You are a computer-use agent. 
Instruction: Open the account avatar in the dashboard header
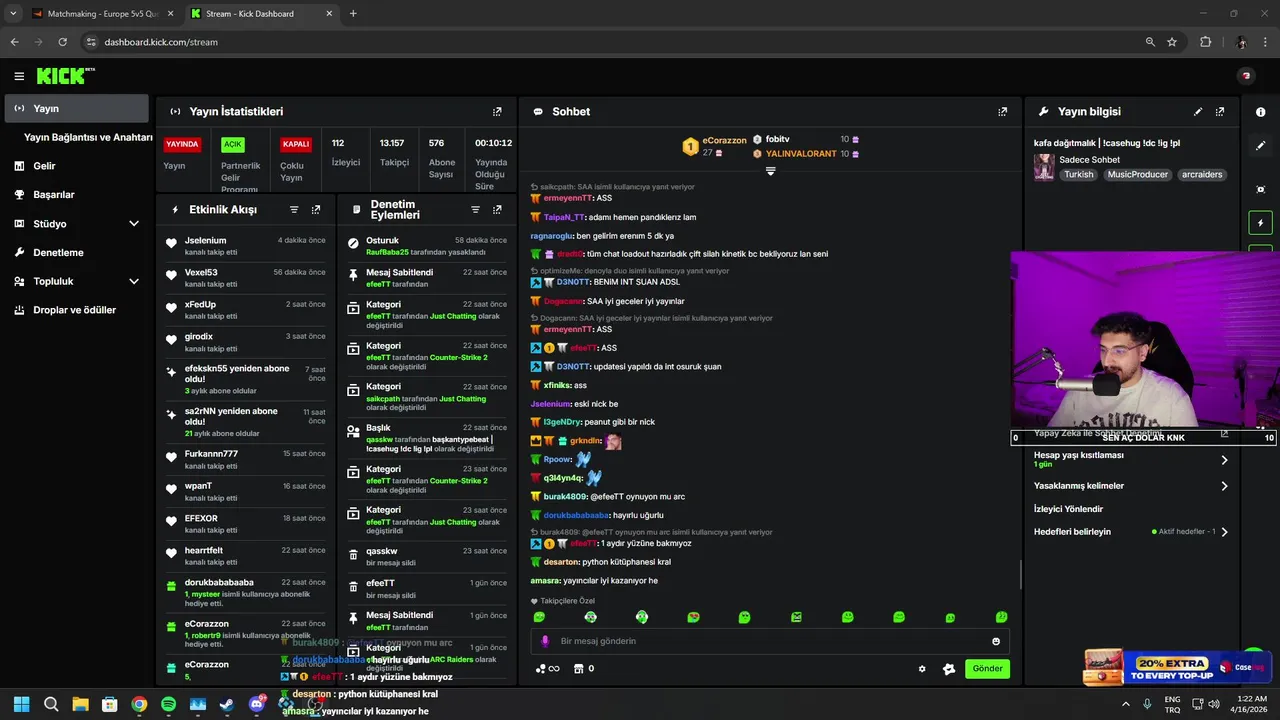tap(1246, 76)
